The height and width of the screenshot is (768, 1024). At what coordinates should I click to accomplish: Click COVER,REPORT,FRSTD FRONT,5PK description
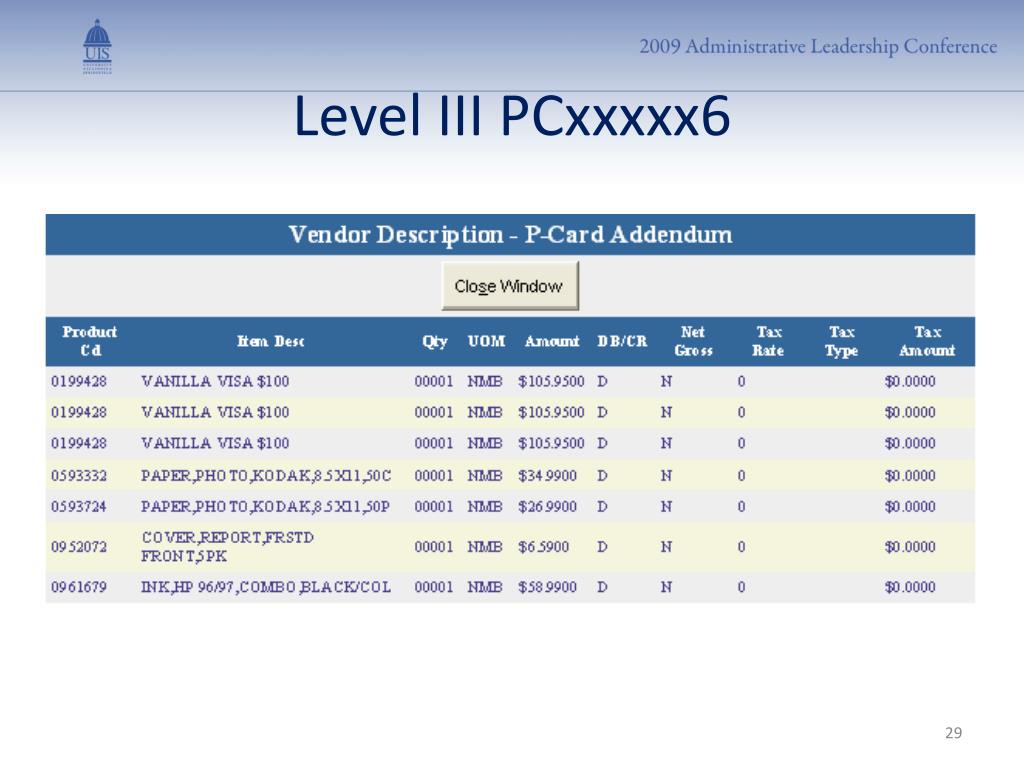coord(227,547)
